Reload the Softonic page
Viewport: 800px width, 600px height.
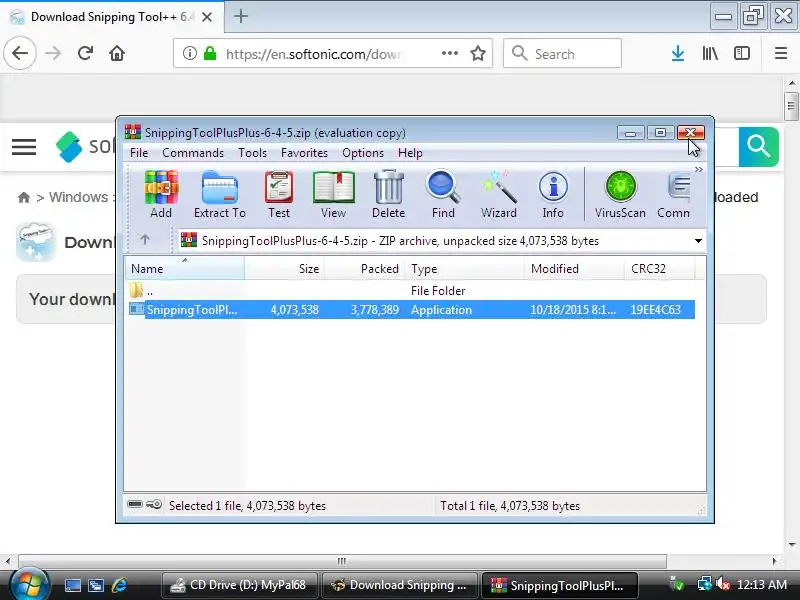[85, 53]
